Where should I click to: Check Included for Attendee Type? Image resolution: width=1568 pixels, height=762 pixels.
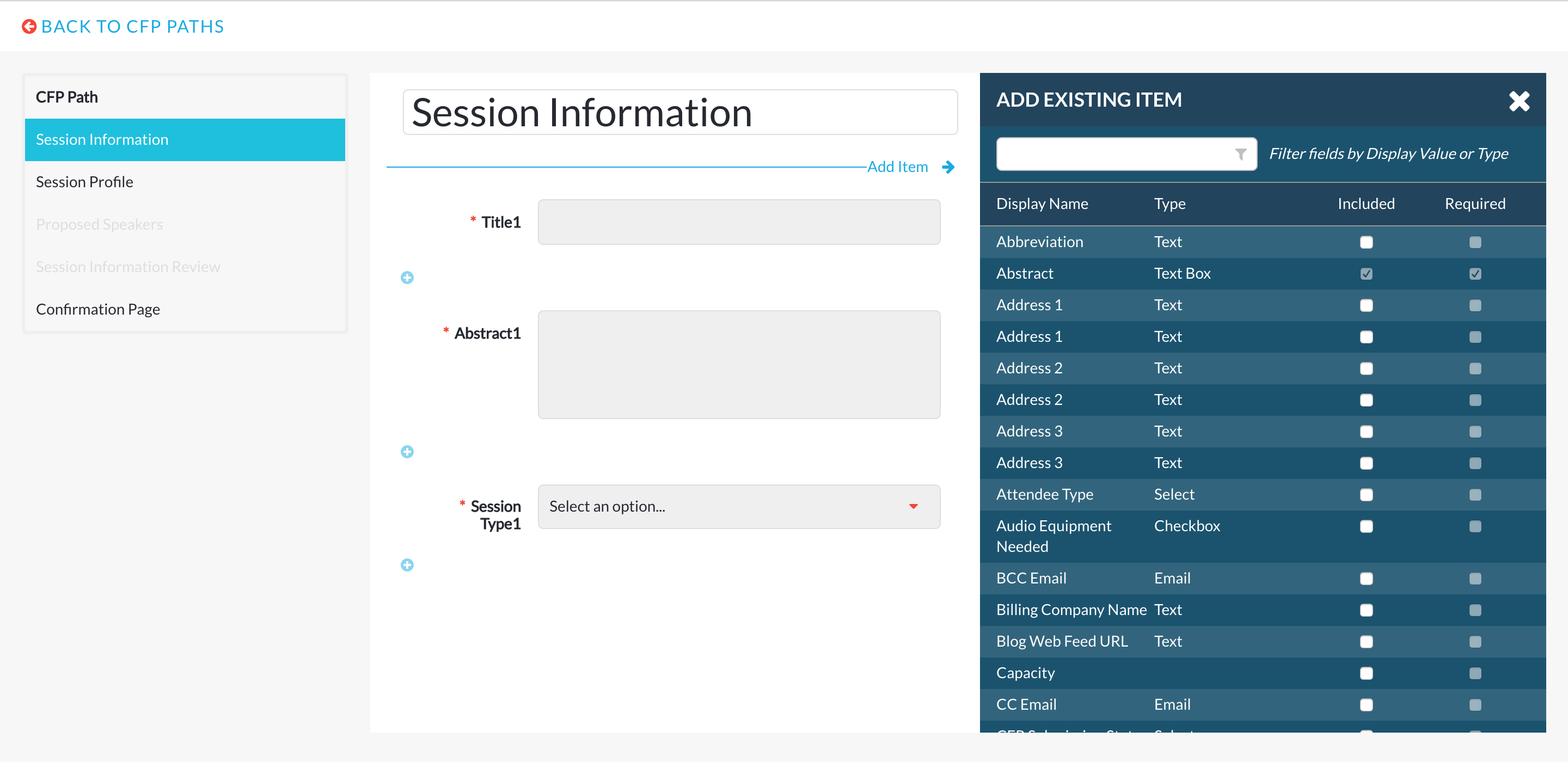pos(1366,495)
